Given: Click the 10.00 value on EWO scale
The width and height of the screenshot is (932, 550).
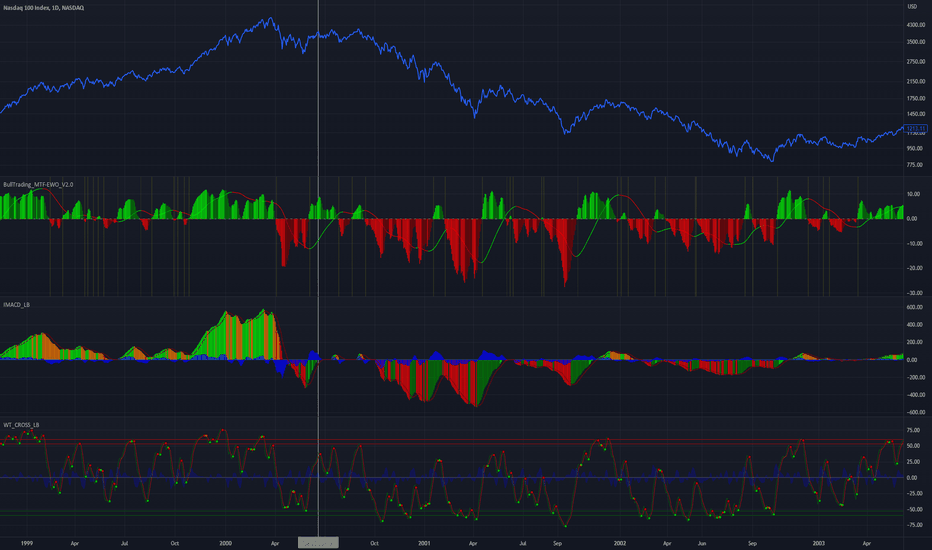Looking at the screenshot, I should [914, 194].
